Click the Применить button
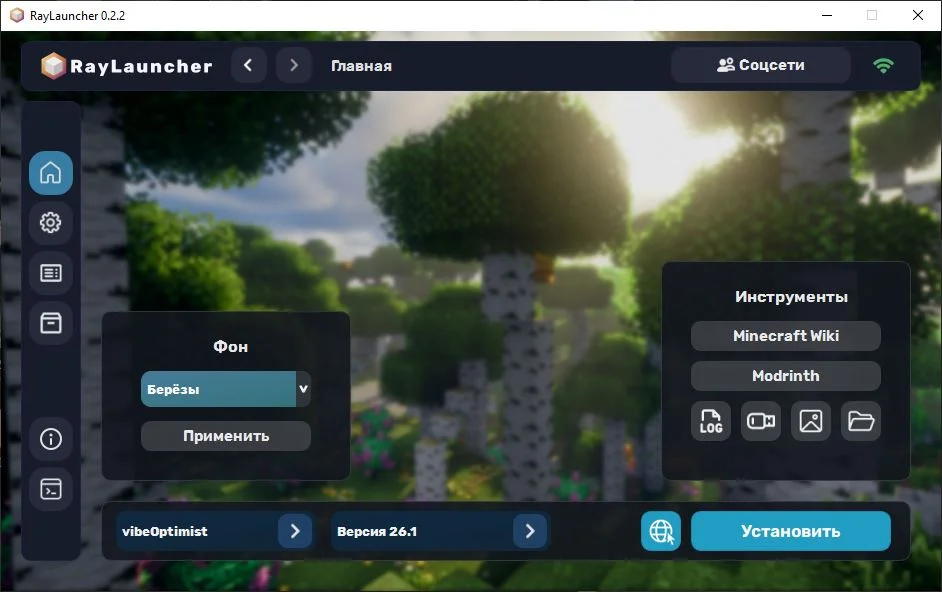Screen dimensions: 942x592 tap(226, 436)
